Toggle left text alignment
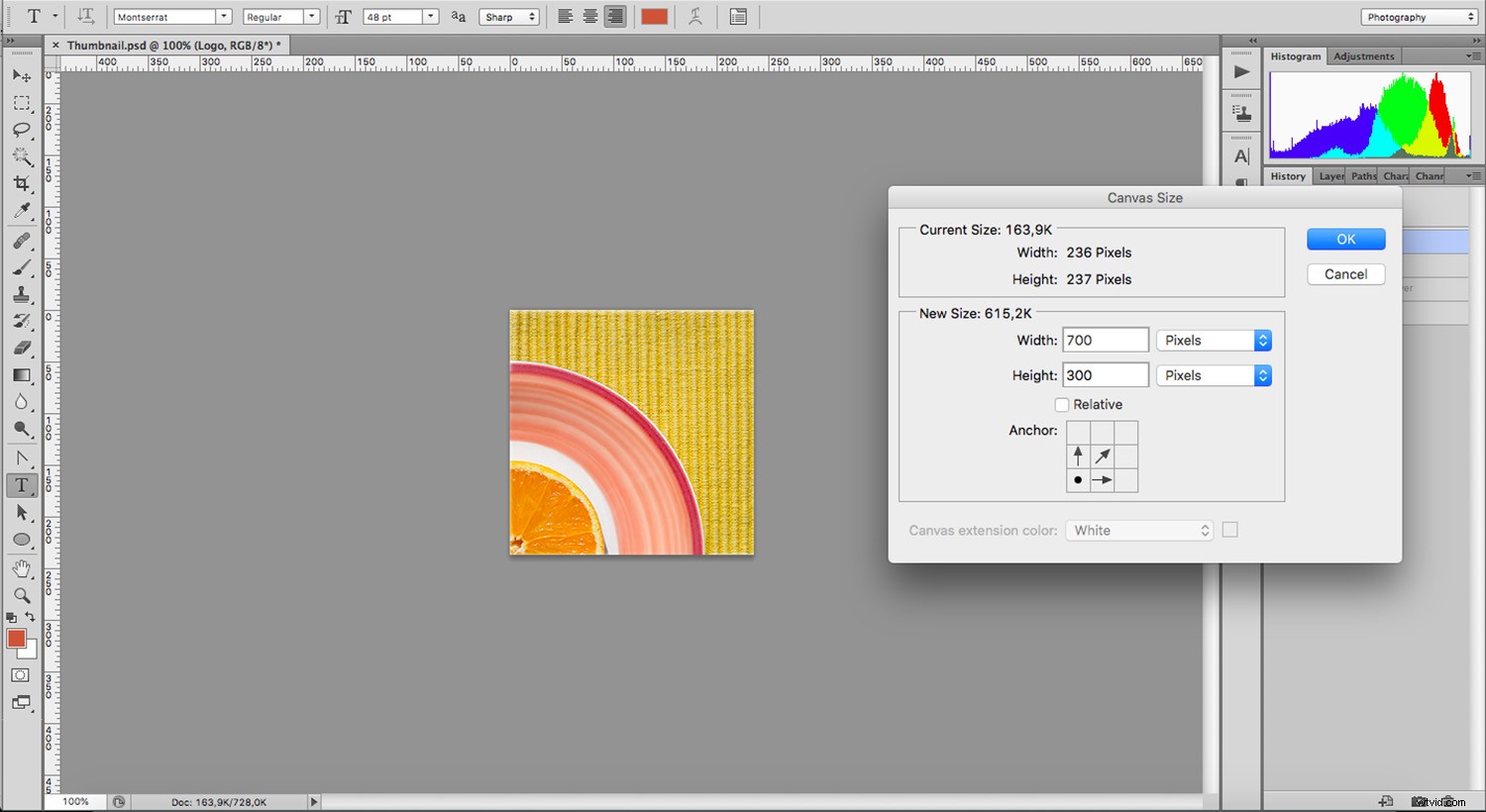 566,16
